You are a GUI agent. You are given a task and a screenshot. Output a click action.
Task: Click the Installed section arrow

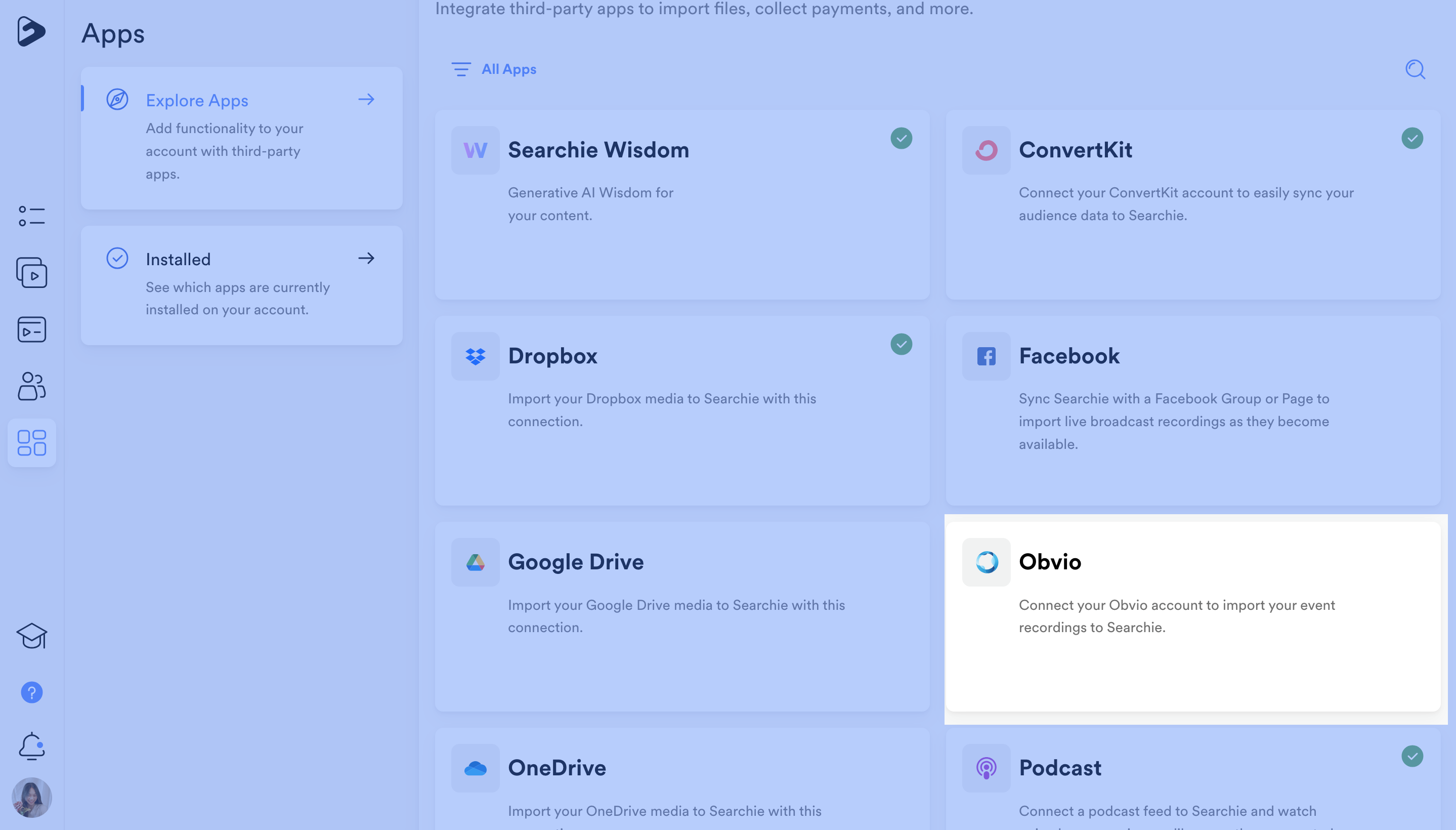point(366,258)
